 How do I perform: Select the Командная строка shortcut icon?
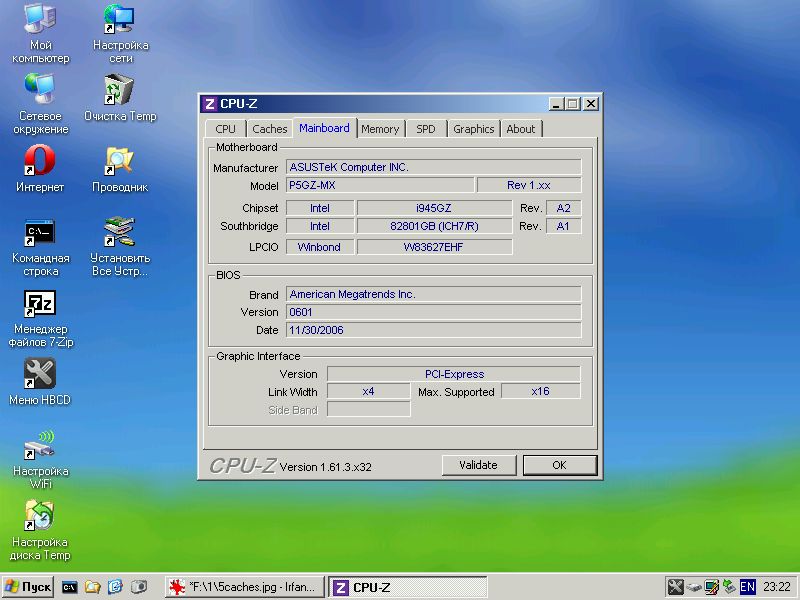click(x=40, y=246)
